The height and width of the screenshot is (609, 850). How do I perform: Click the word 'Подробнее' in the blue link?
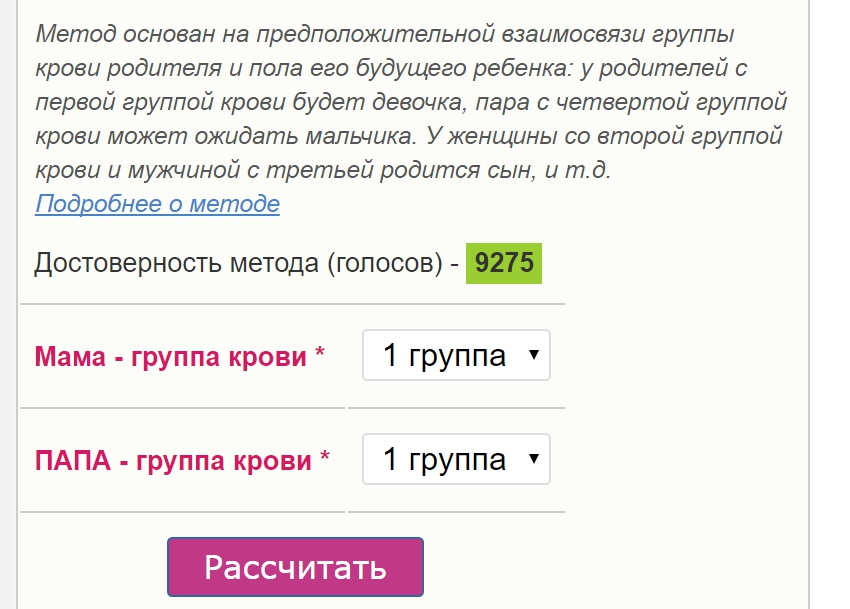[x=99, y=204]
